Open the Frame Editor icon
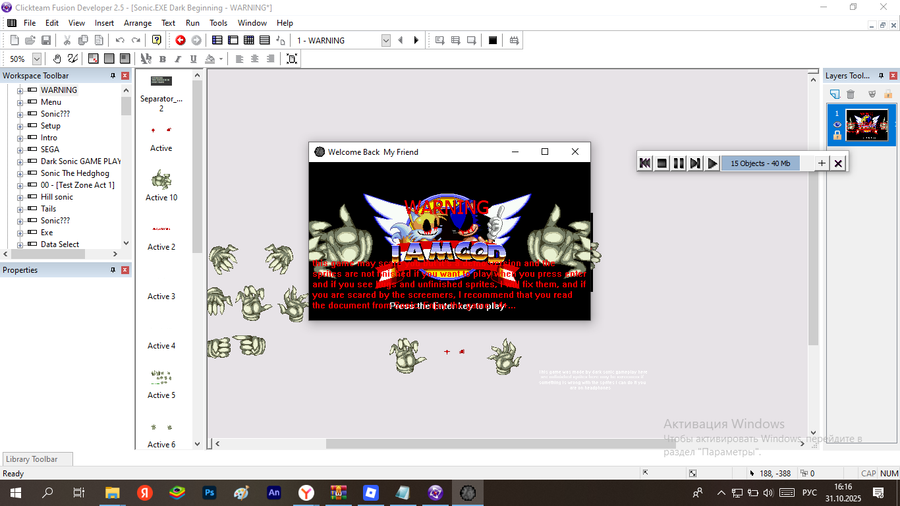Viewport: 900px width, 506px height. tap(233, 40)
